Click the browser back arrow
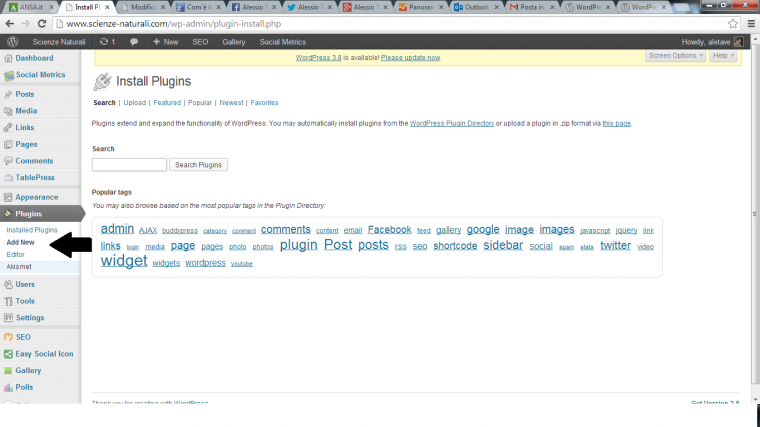The width and height of the screenshot is (760, 427). (10, 24)
